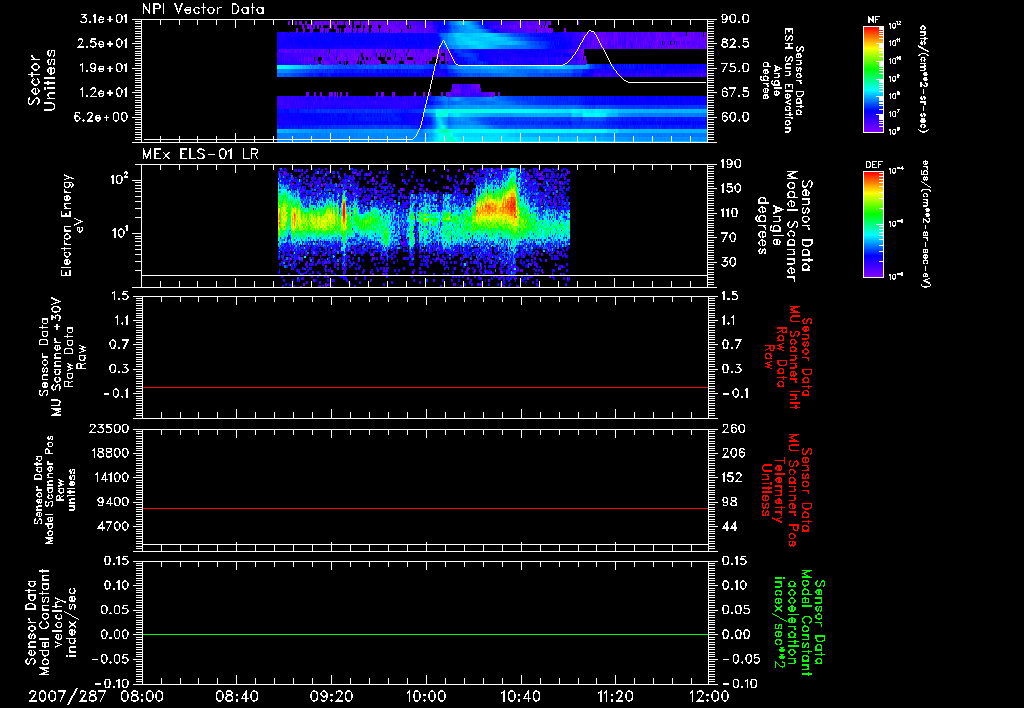1024x708 pixels.
Task: Click the 10:00 time axis label
Action: pyautogui.click(x=426, y=696)
